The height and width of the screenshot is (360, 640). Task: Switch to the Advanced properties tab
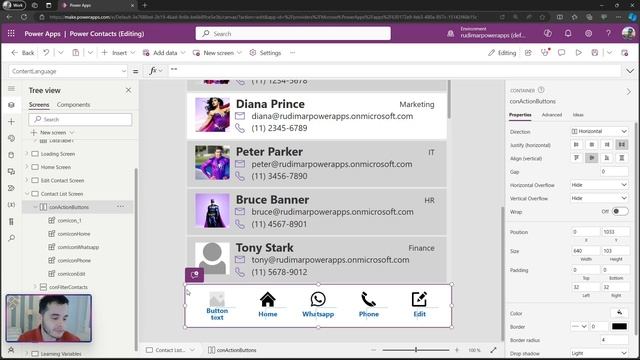tap(552, 115)
